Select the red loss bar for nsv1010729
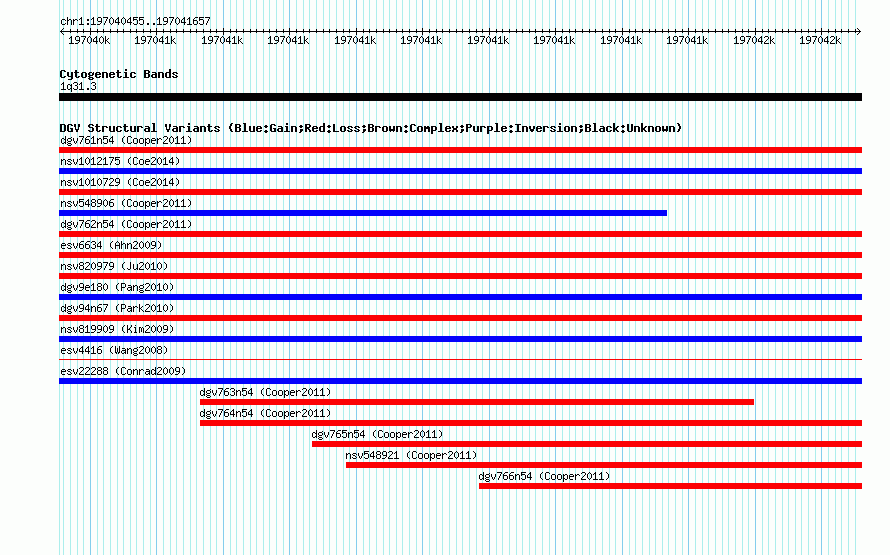The height and width of the screenshot is (555, 890). pyautogui.click(x=460, y=192)
